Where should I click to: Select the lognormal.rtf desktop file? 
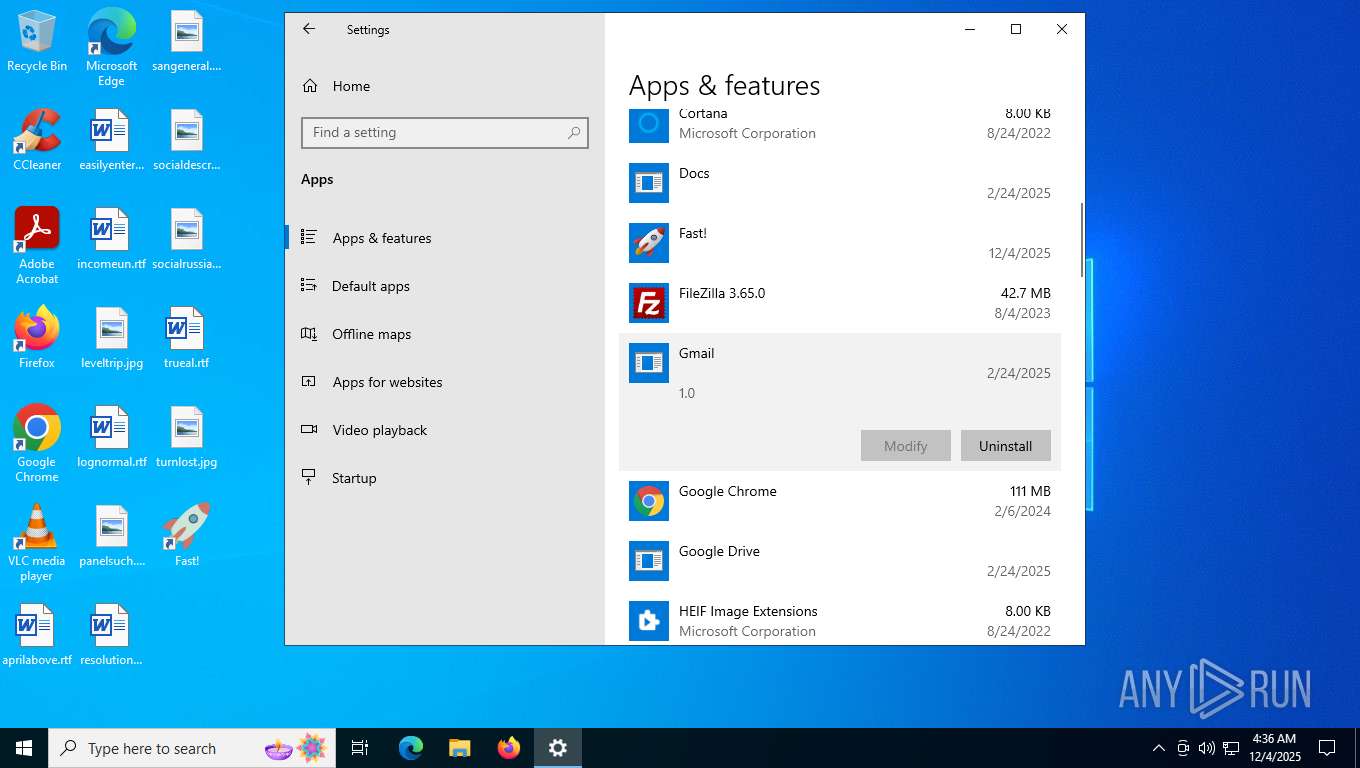(x=112, y=437)
